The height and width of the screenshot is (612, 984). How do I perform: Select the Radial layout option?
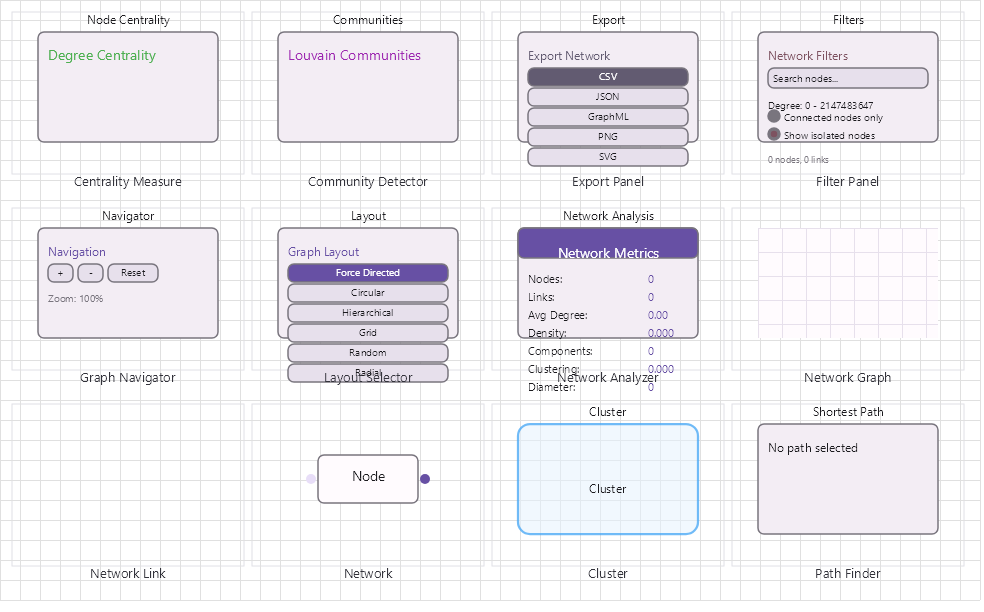point(368,373)
